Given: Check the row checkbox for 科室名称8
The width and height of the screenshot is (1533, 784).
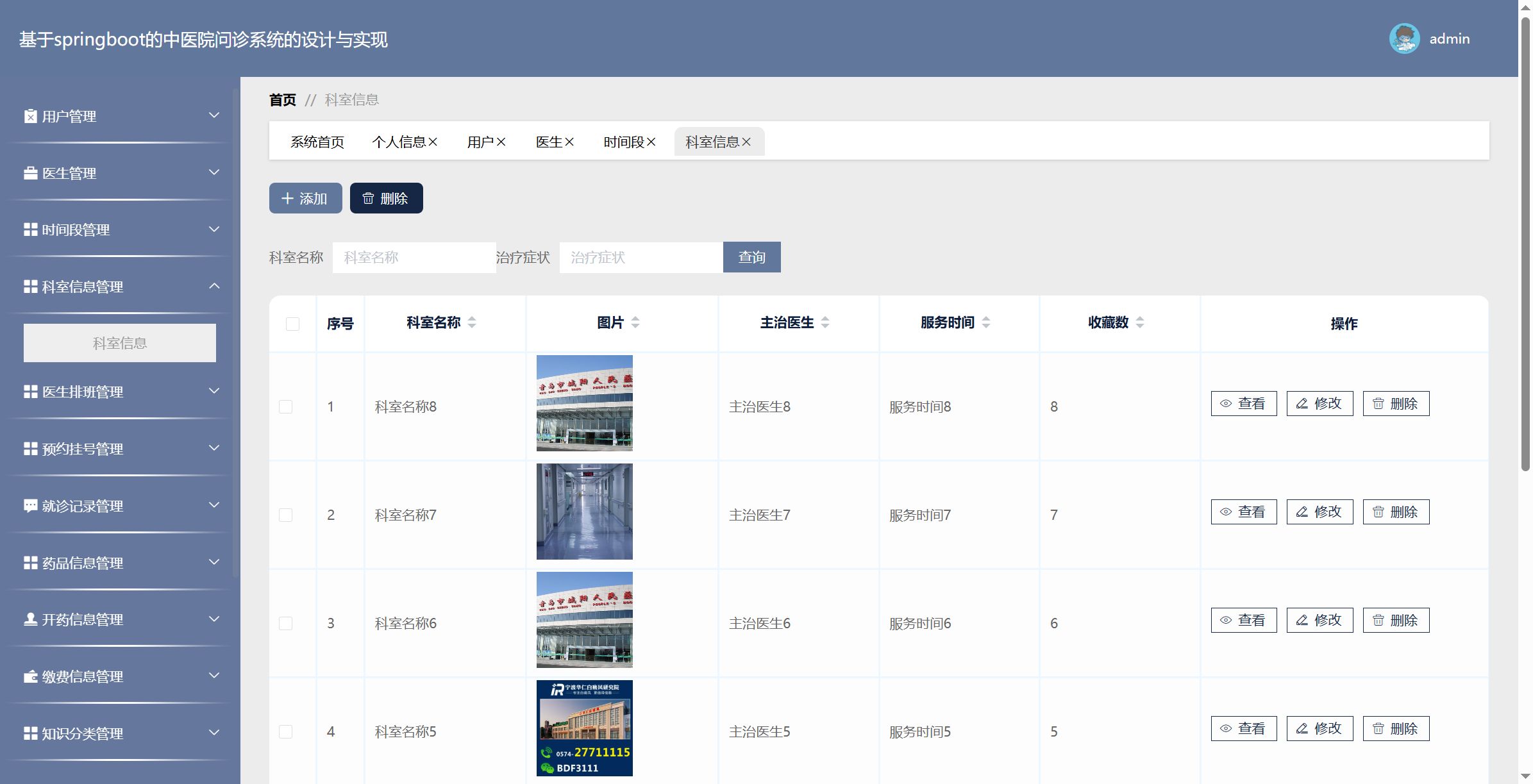Looking at the screenshot, I should click(285, 406).
